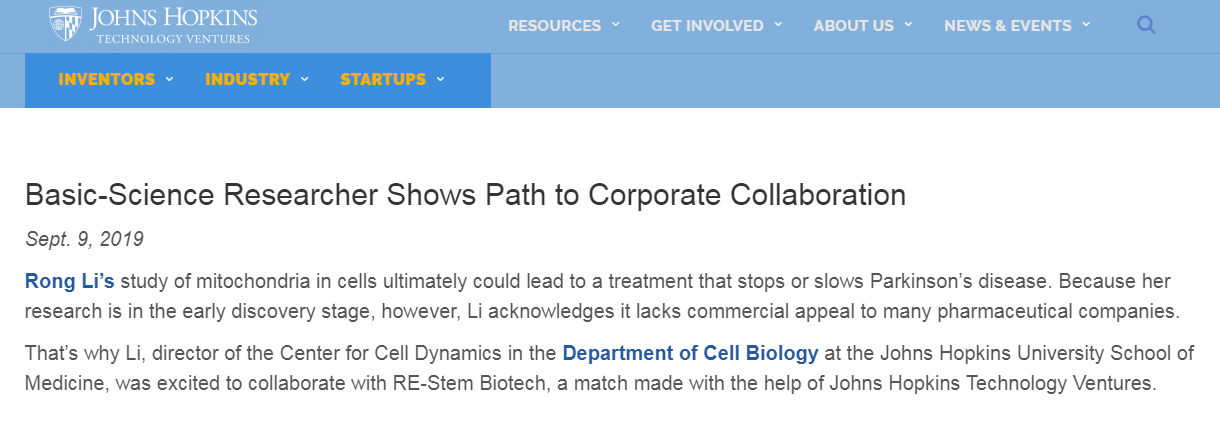
Task: Expand the Resources chevron arrow
Action: click(616, 24)
